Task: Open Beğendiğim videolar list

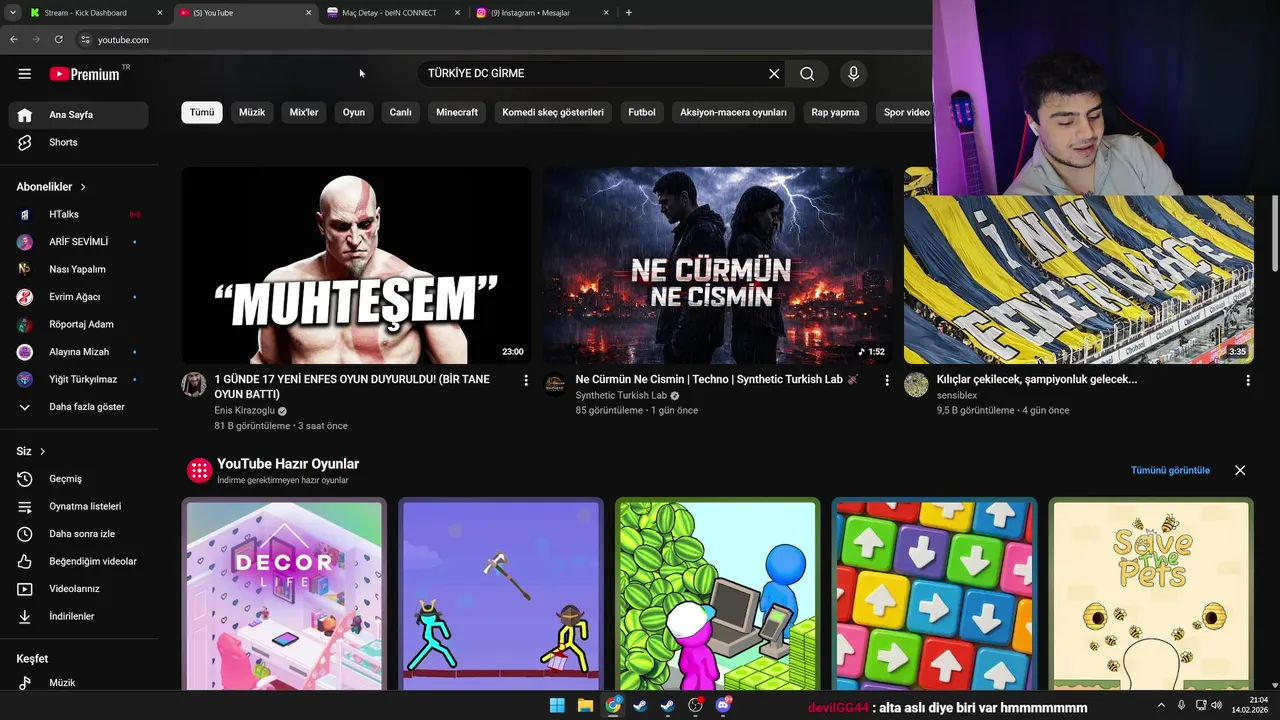Action: 78,561
